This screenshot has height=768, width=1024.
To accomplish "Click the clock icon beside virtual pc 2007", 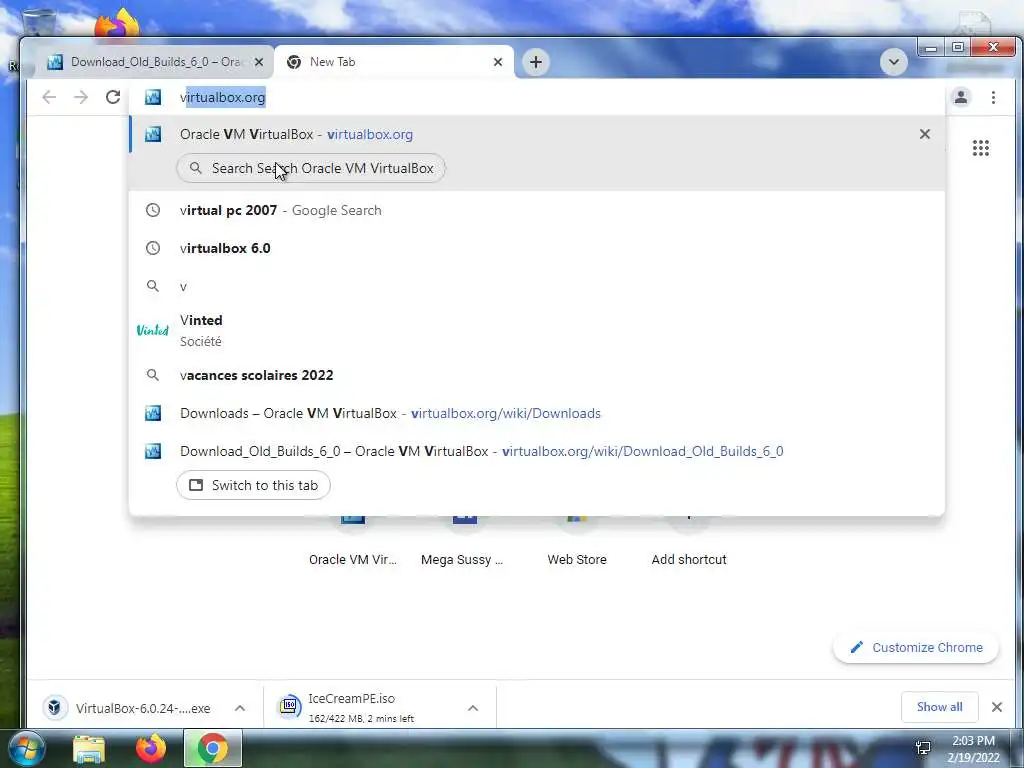I will (153, 210).
